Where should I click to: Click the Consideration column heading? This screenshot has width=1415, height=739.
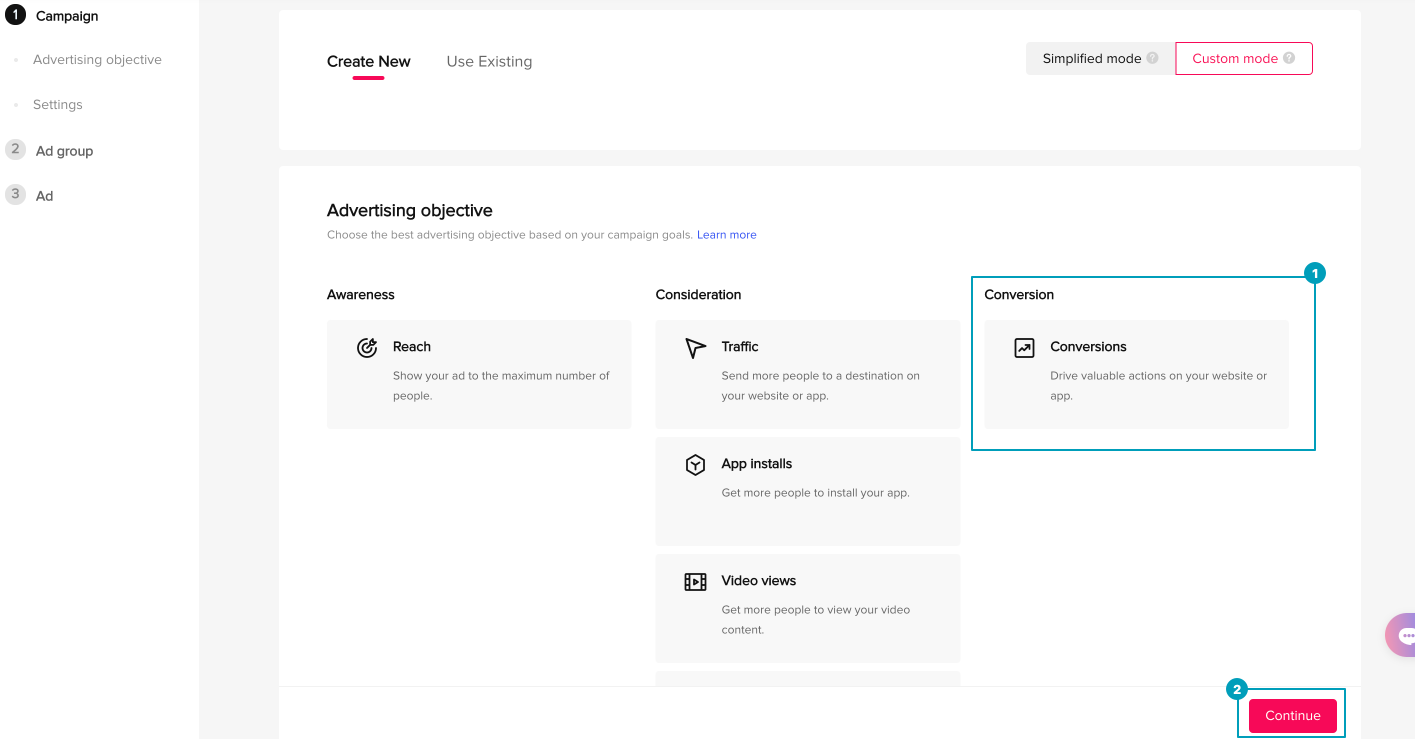(699, 295)
